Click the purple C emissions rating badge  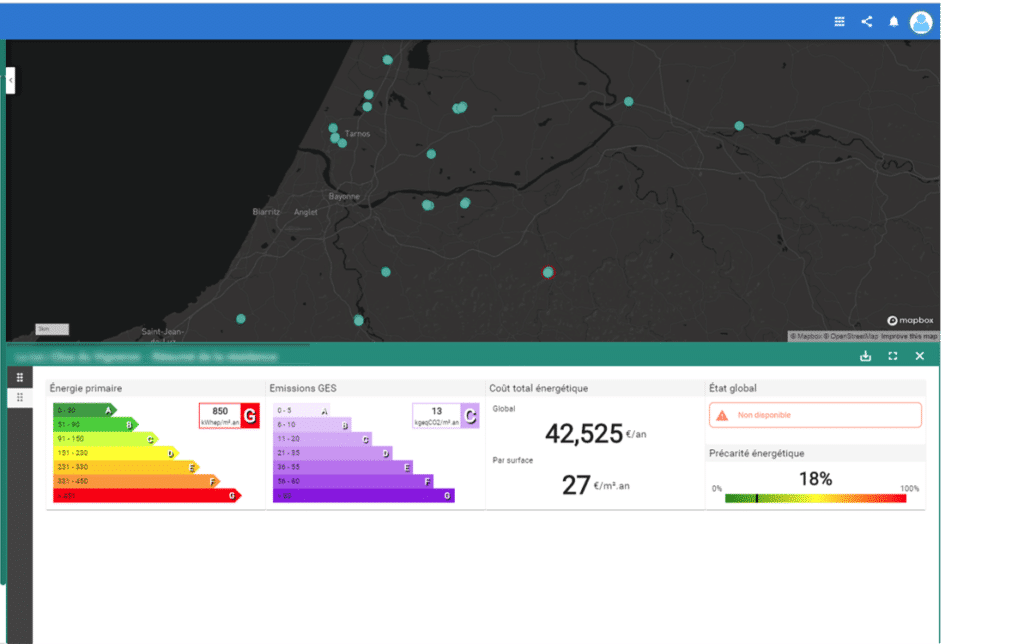click(469, 415)
